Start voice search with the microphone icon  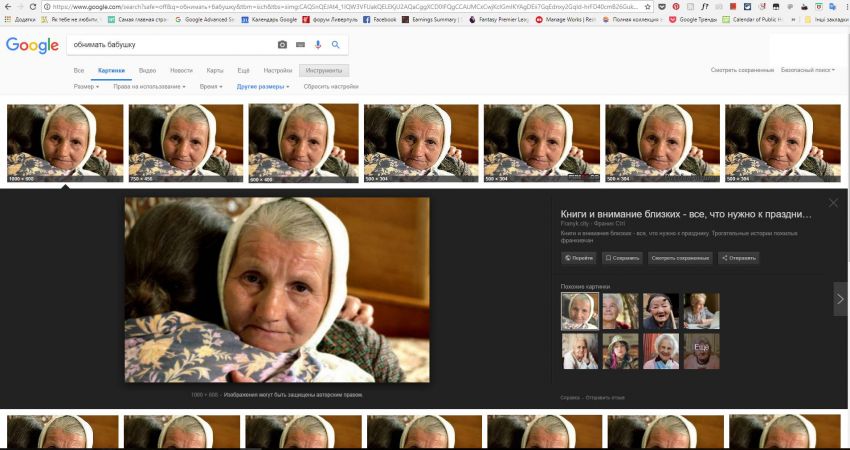pyautogui.click(x=318, y=45)
